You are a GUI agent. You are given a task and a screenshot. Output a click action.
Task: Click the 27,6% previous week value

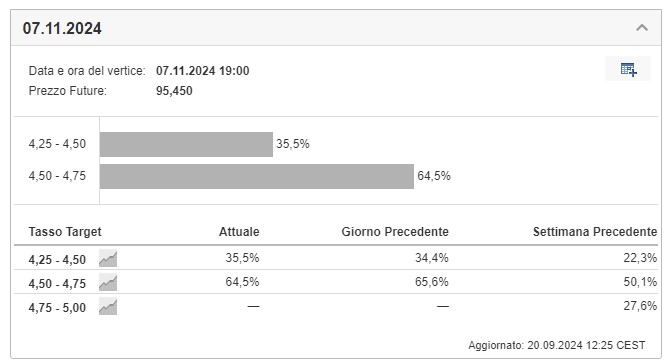point(640,306)
